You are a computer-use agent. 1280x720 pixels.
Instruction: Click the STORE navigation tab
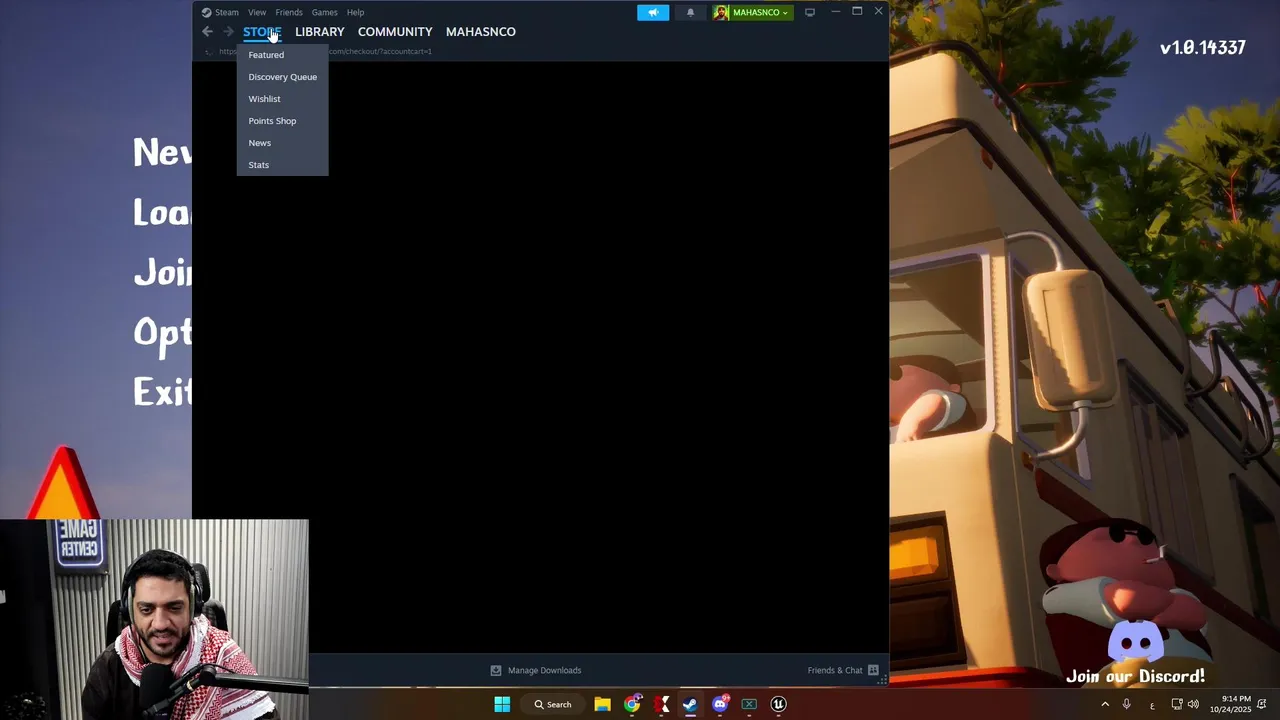262,32
